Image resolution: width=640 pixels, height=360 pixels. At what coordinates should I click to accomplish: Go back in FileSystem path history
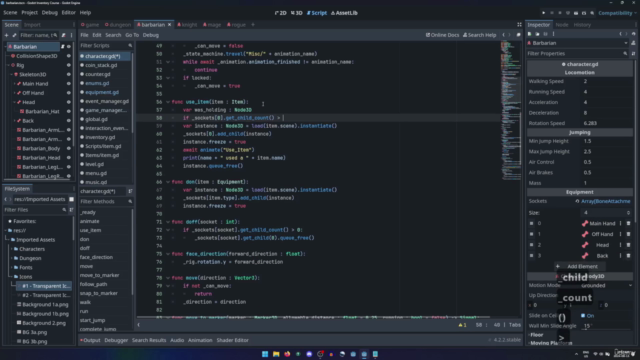6,199
